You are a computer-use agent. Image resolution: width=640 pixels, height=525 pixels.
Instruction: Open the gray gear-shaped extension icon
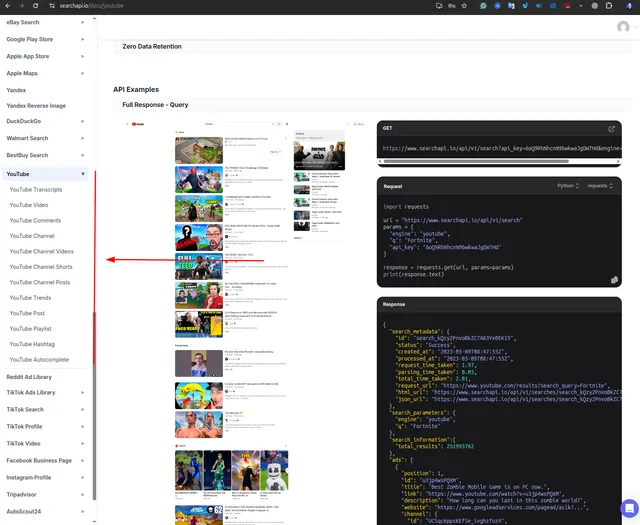(595, 6)
